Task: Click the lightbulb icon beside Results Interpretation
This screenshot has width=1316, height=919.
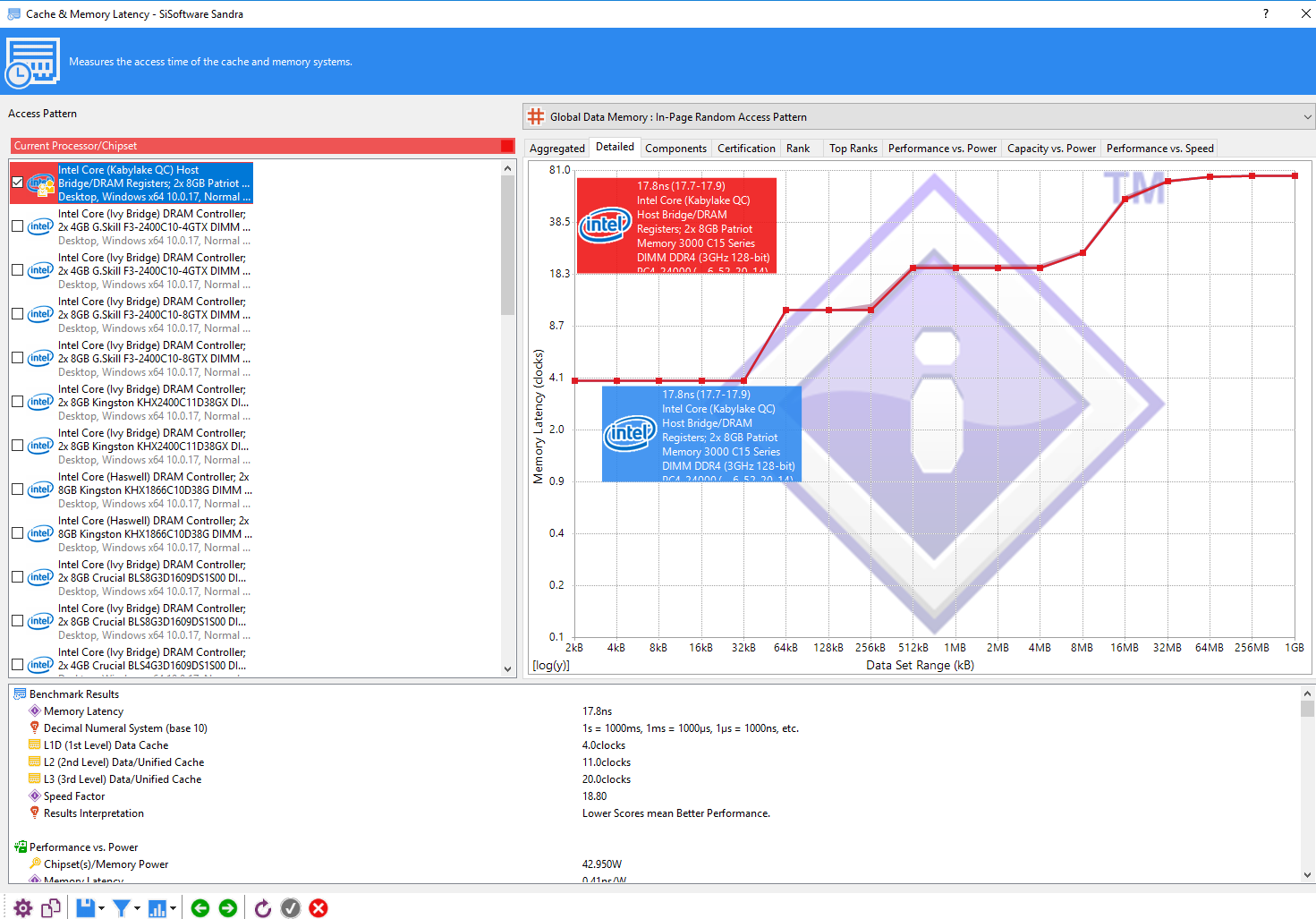Action: pos(35,813)
